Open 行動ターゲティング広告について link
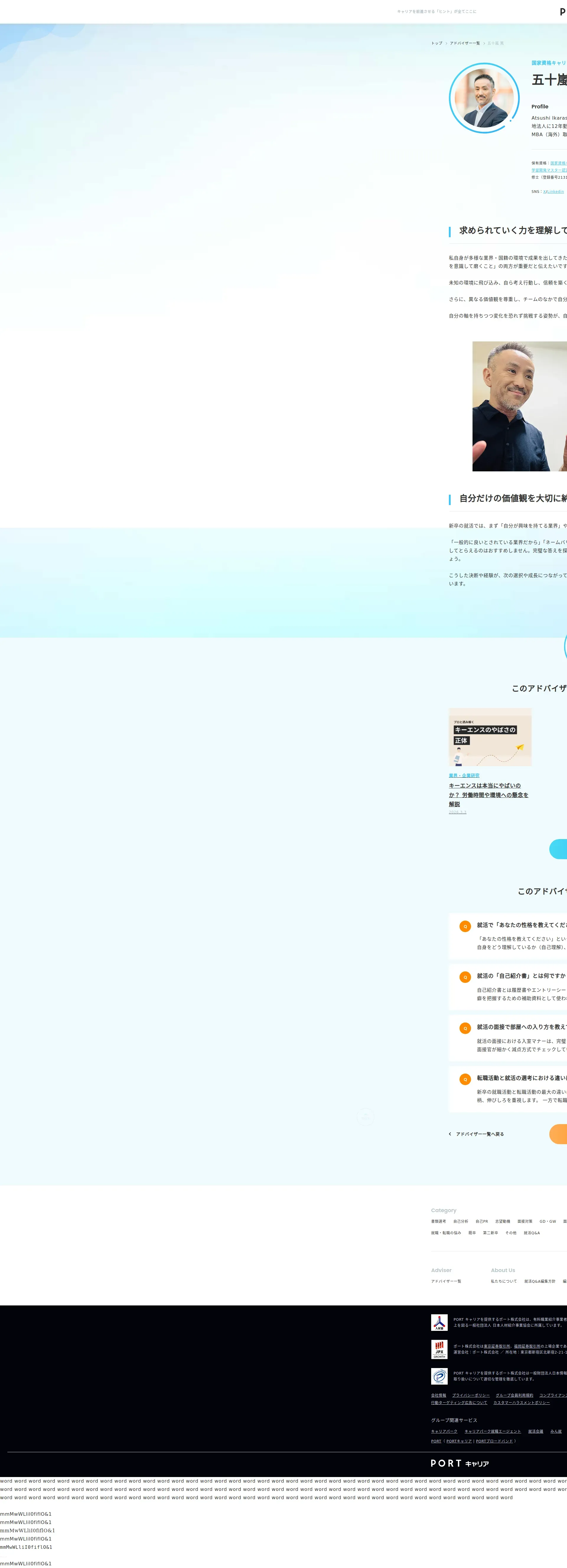 tap(459, 1402)
